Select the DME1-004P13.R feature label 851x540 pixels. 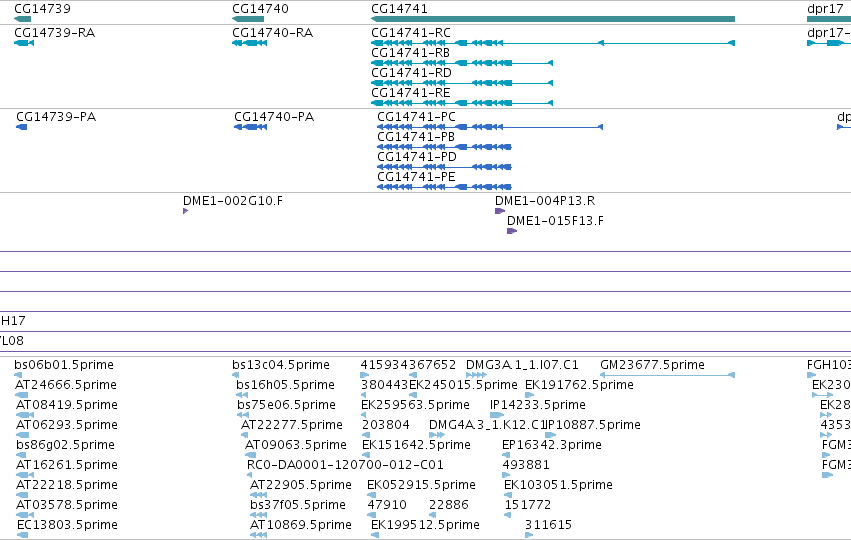(x=545, y=201)
